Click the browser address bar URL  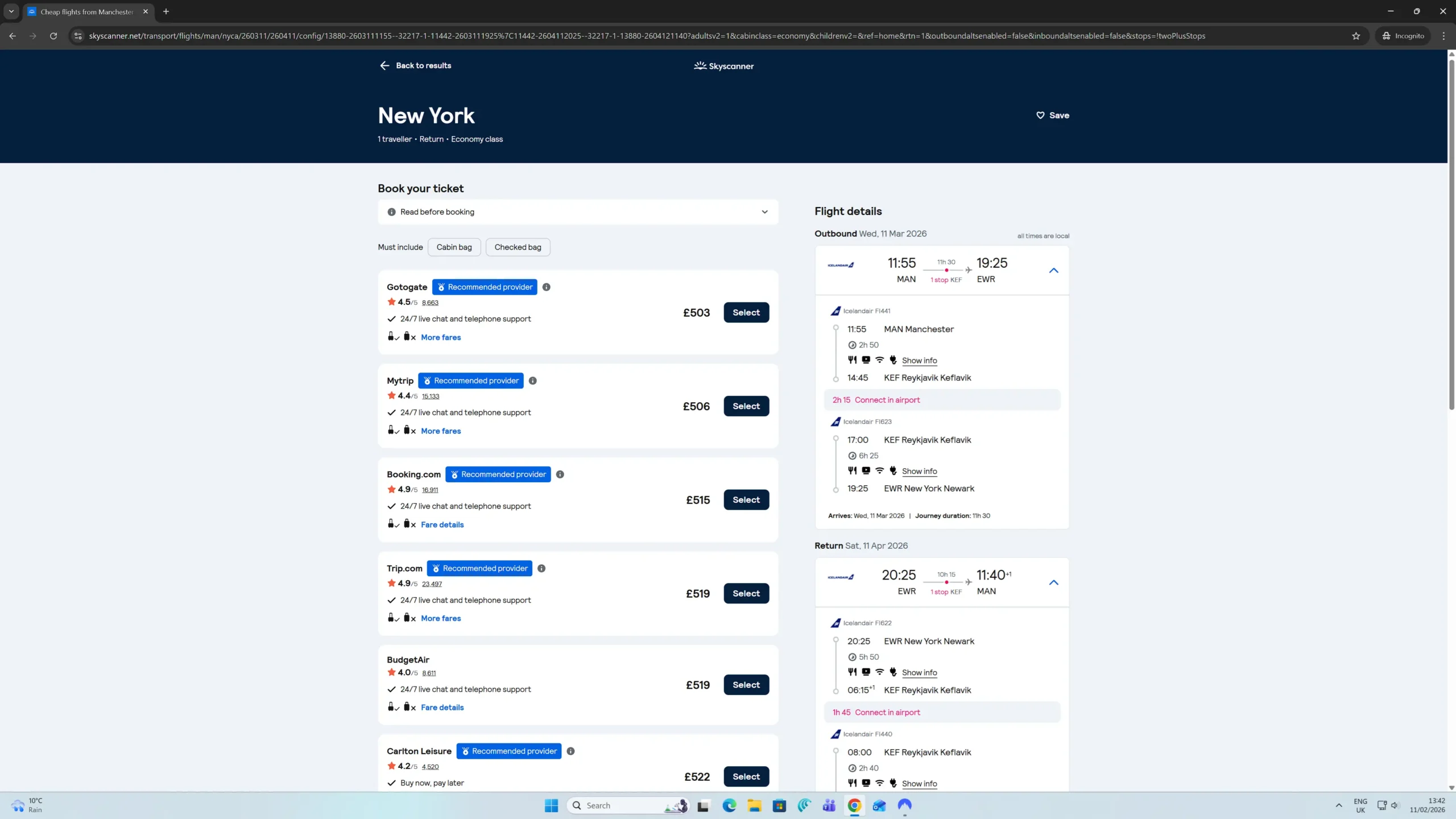pyautogui.click(x=646, y=36)
